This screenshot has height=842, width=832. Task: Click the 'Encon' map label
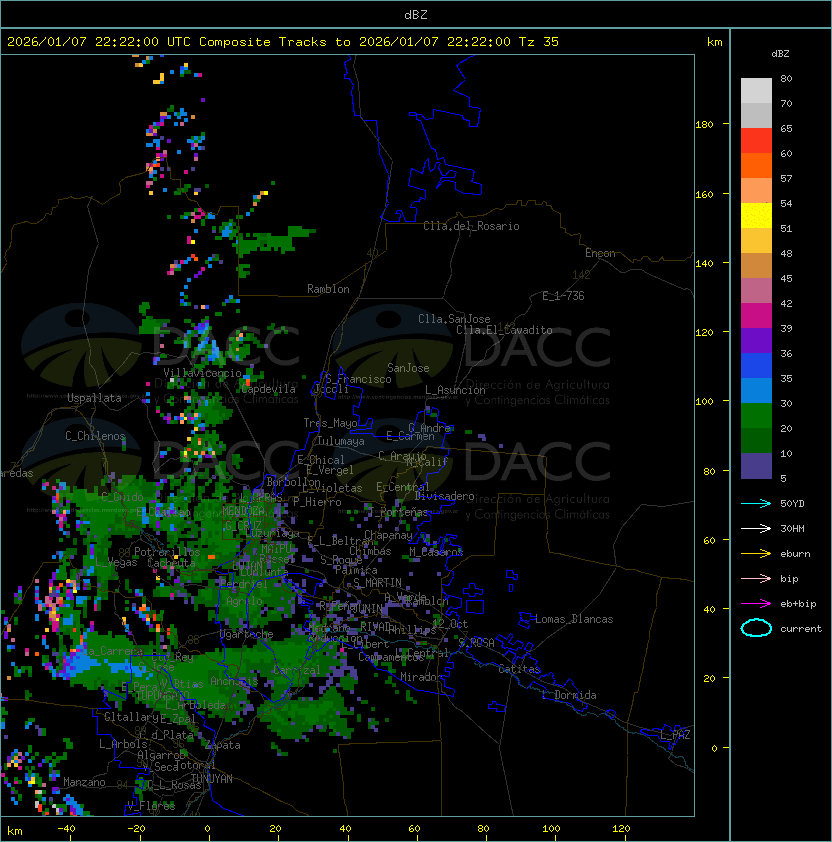[x=600, y=253]
